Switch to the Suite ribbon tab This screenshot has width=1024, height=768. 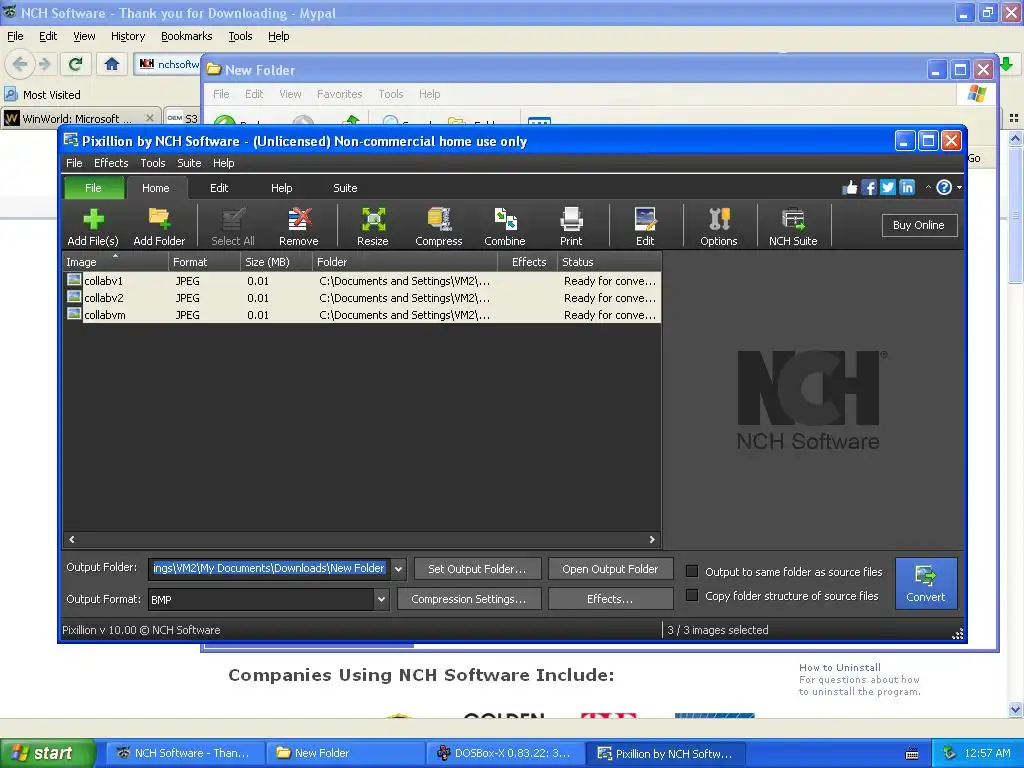(x=345, y=188)
